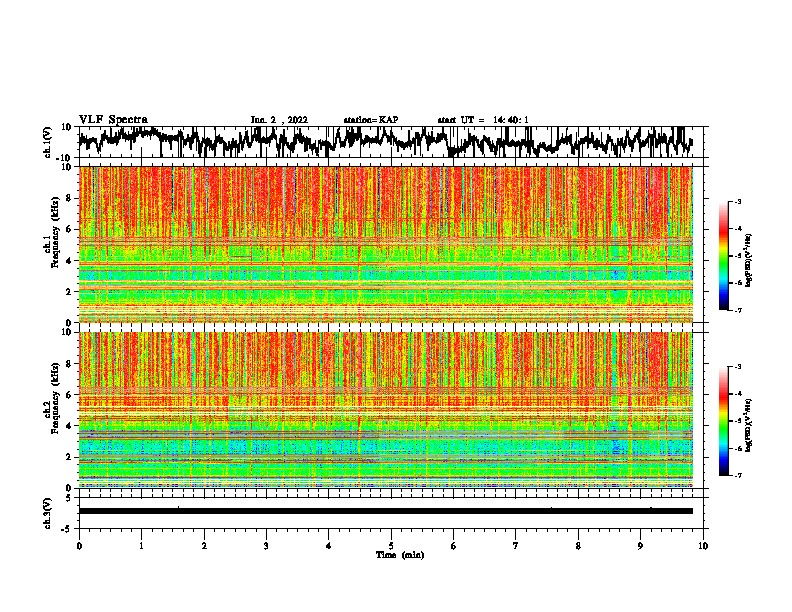Click the ch.3 black voltage trace
This screenshot has width=792, height=612.
[x=386, y=511]
